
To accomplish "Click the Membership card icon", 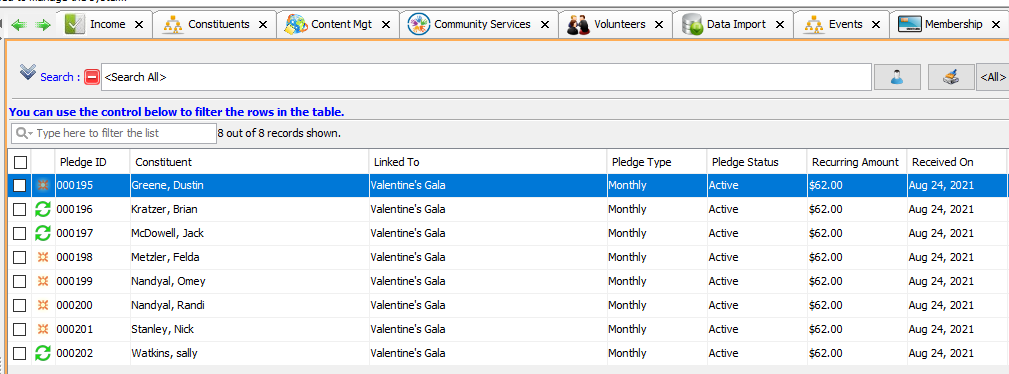I will [909, 24].
